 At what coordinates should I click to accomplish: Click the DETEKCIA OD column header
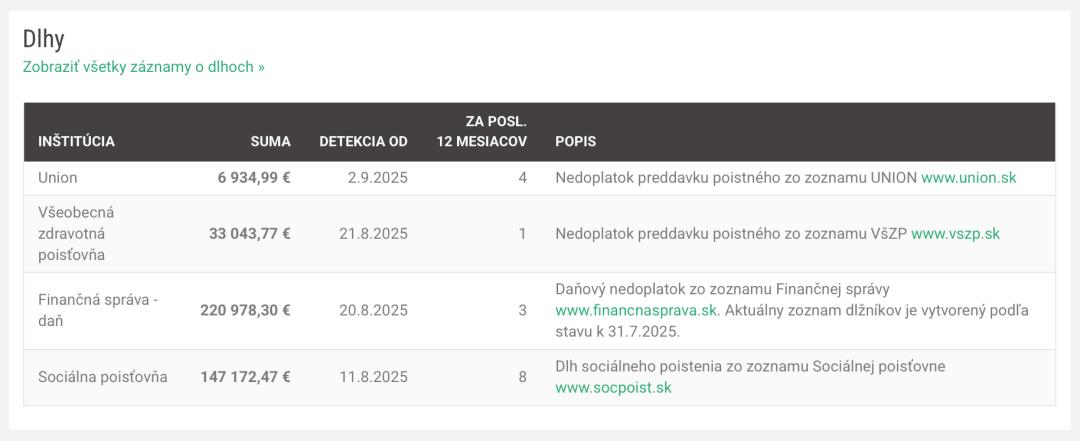pos(363,142)
